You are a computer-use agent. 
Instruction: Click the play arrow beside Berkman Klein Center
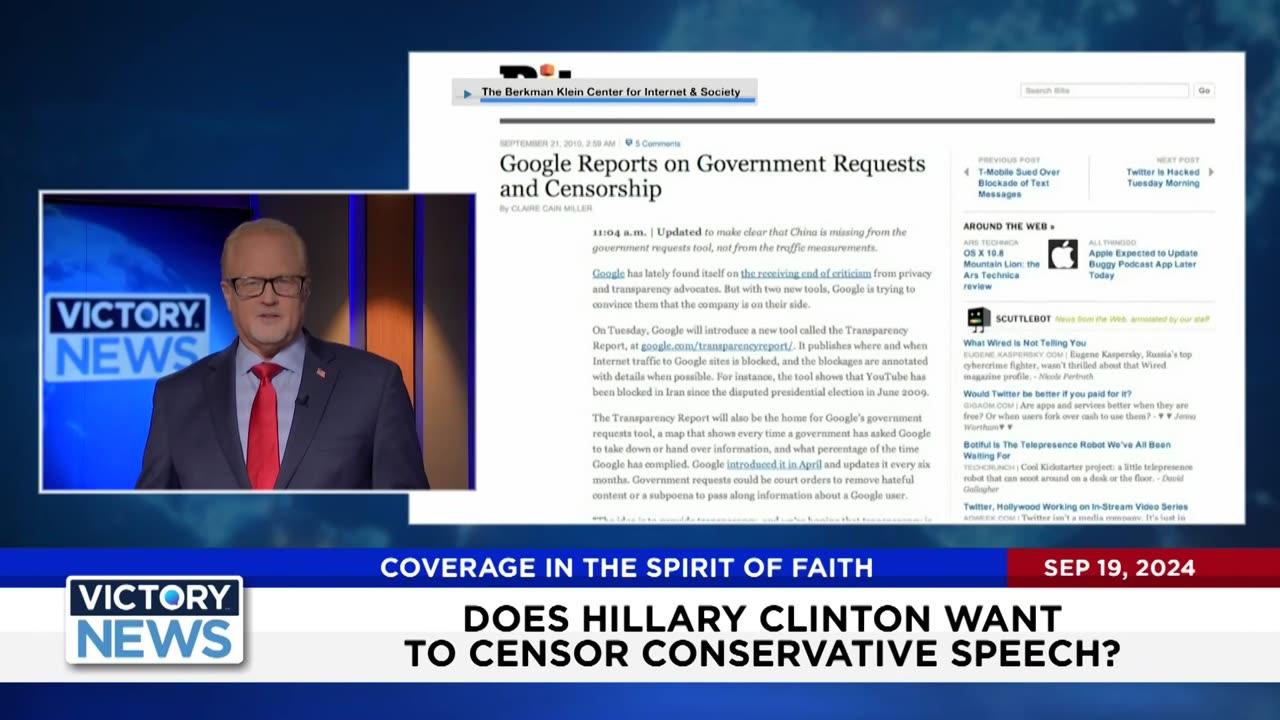[x=467, y=93]
